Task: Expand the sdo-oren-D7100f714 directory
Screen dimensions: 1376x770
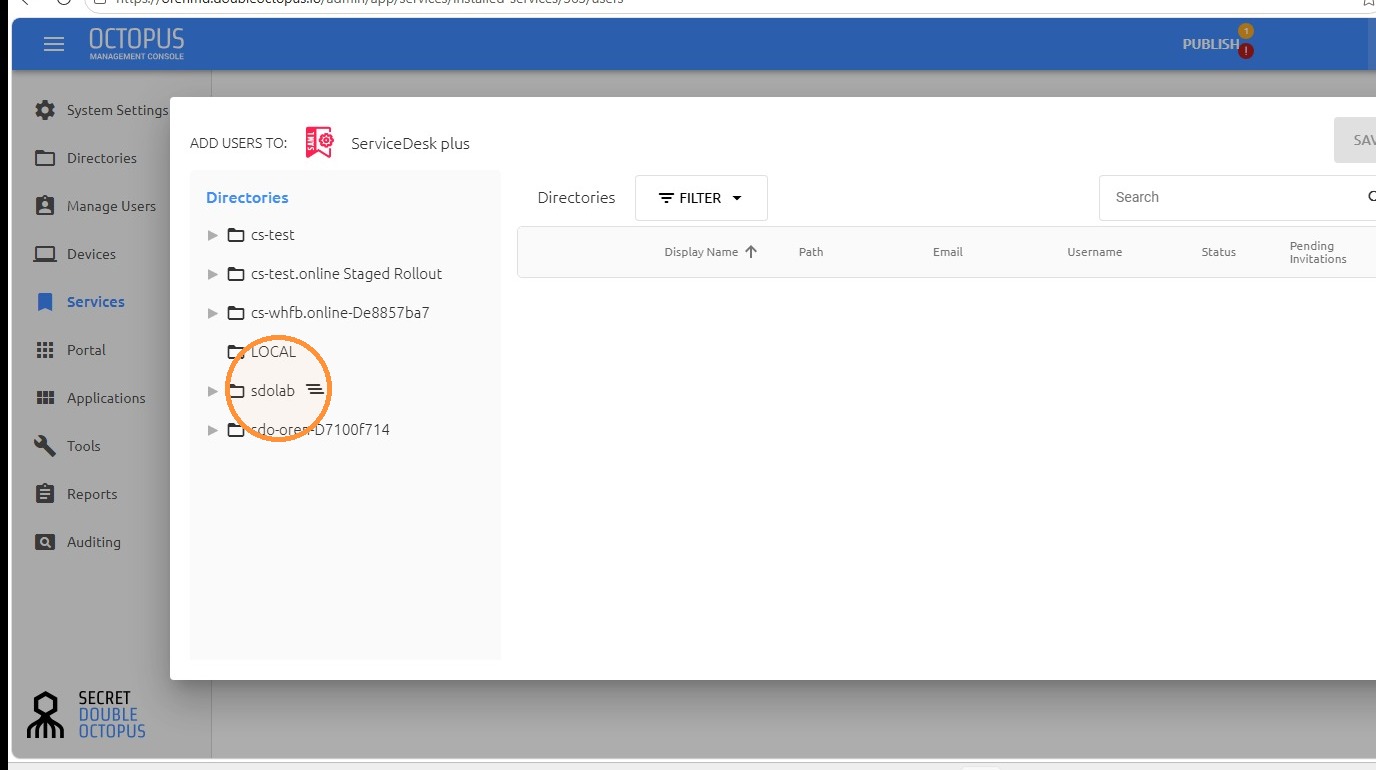Action: [212, 430]
